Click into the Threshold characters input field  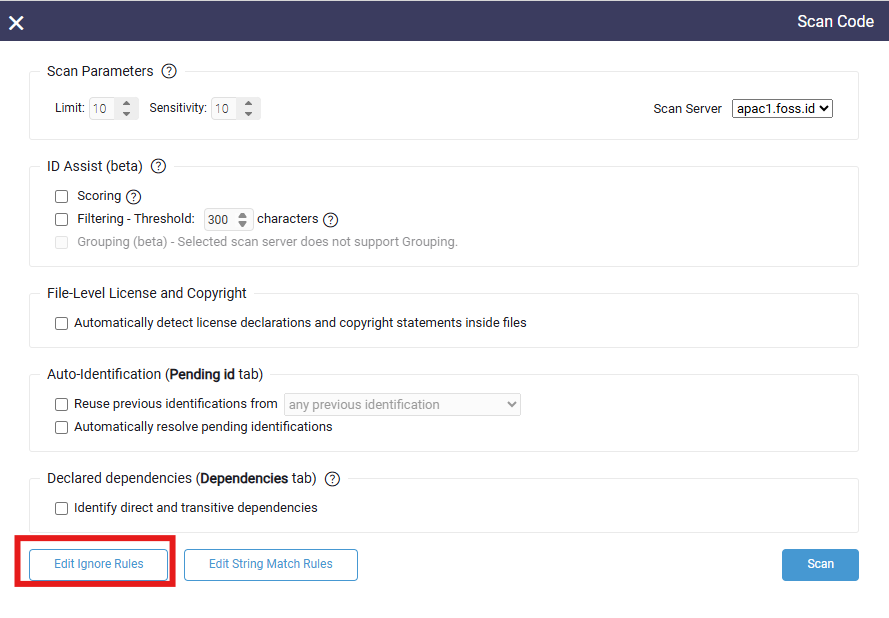click(x=218, y=220)
